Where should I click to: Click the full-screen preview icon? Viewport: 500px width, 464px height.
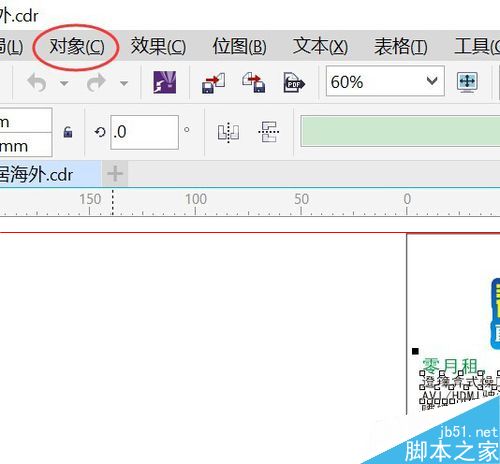[x=467, y=82]
